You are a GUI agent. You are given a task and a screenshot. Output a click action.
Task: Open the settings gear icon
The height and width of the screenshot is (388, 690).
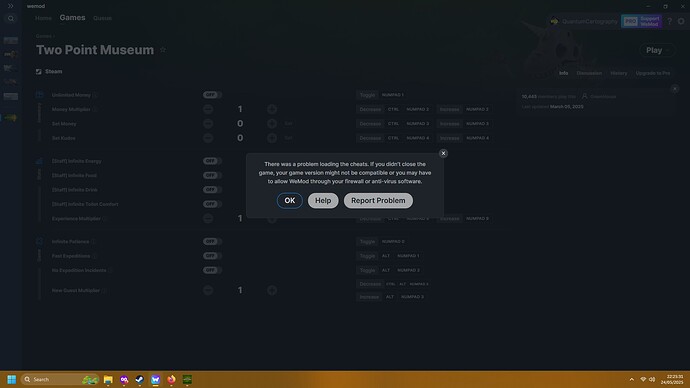click(681, 21)
